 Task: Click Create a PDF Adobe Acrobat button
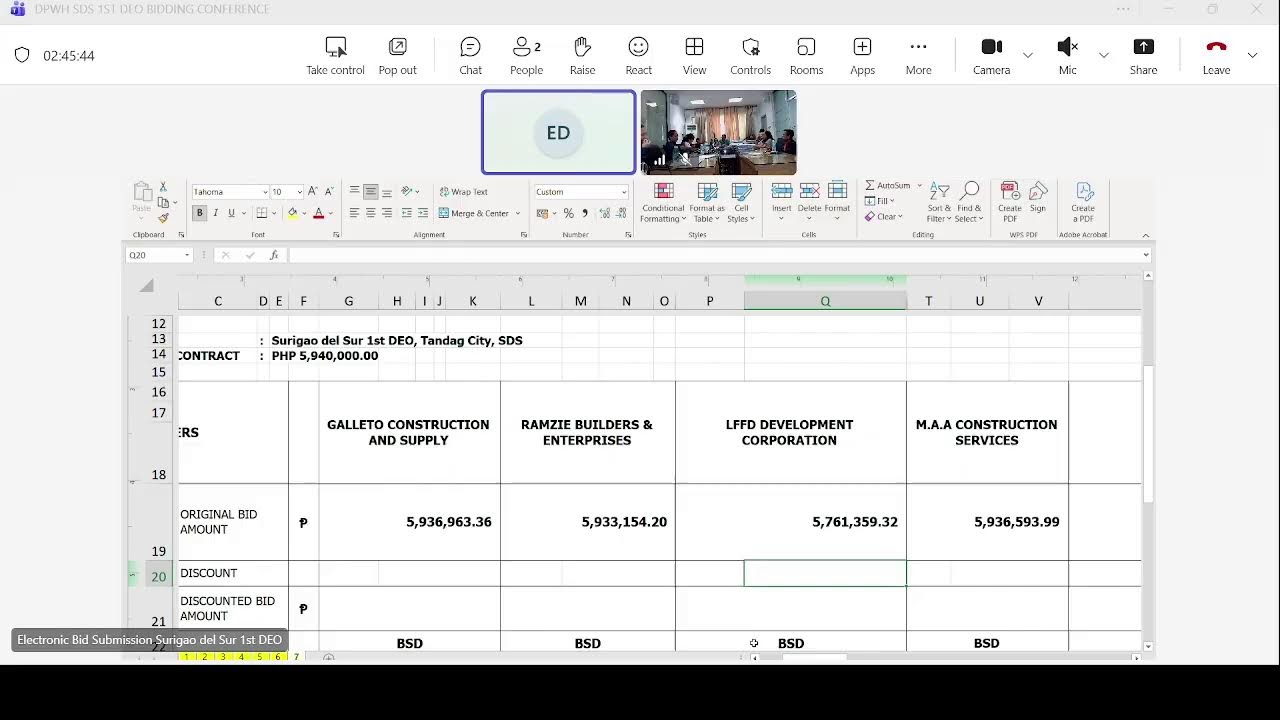[1083, 202]
